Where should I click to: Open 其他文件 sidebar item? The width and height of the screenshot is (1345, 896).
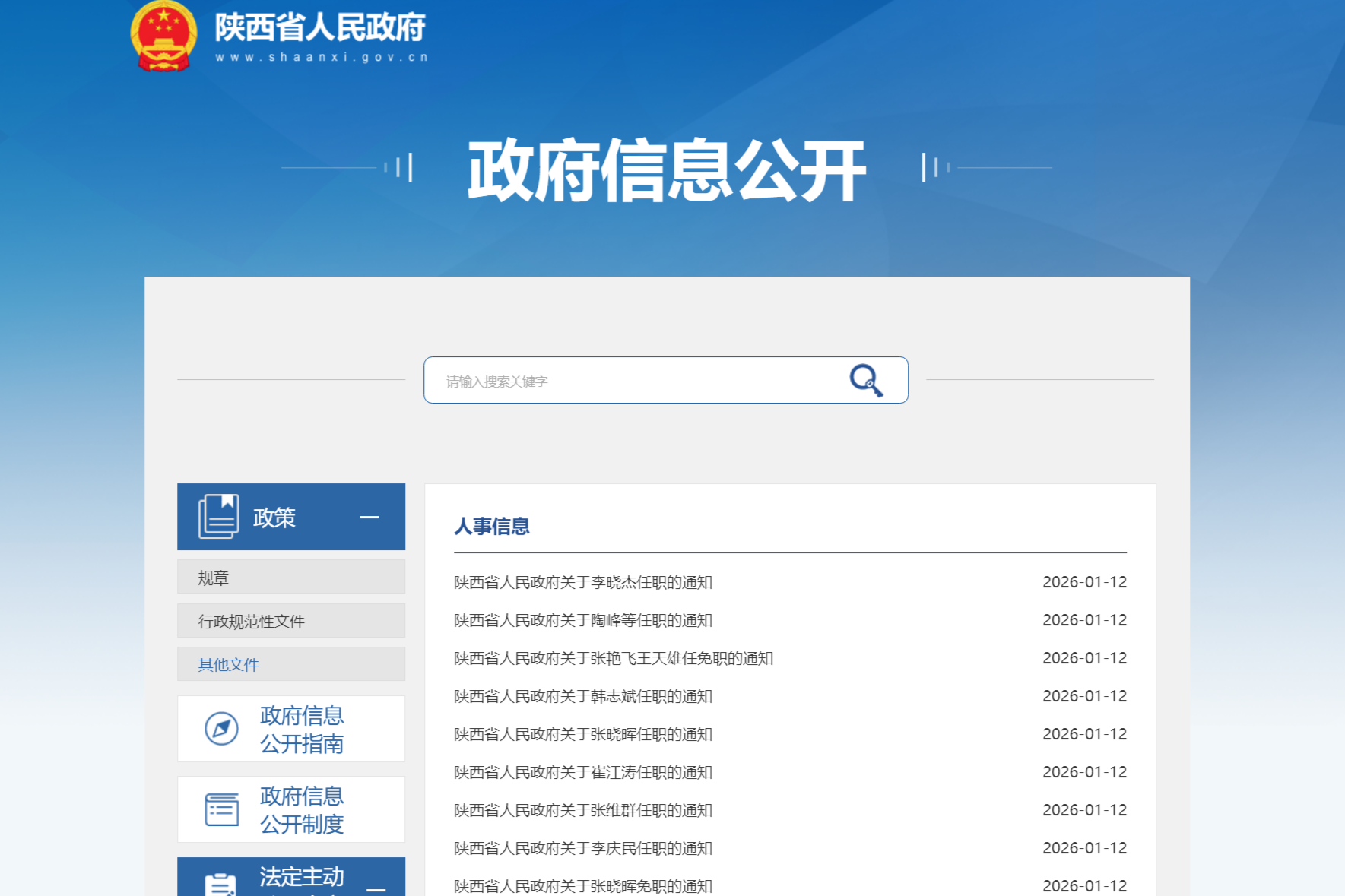[229, 664]
